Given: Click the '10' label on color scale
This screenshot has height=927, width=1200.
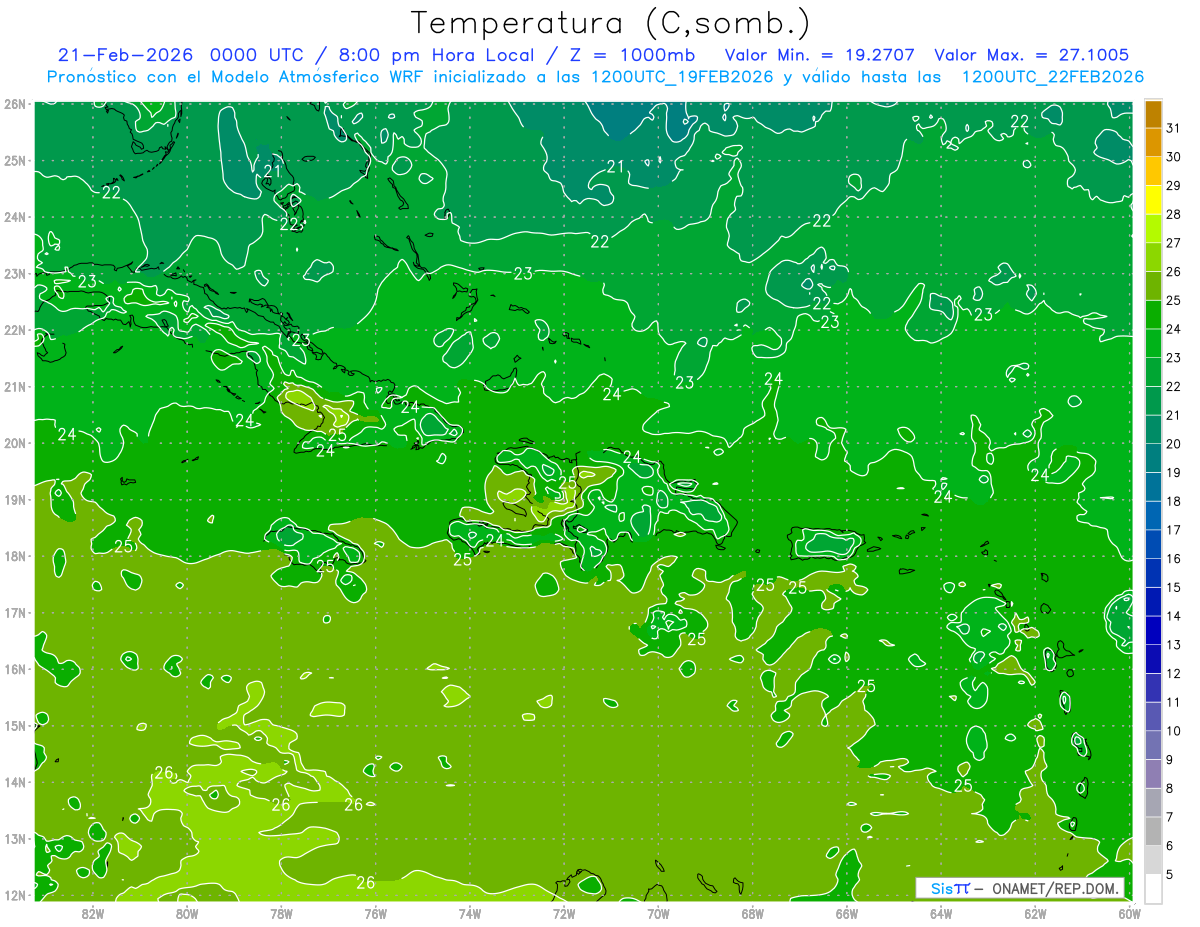Looking at the screenshot, I should (1174, 731).
